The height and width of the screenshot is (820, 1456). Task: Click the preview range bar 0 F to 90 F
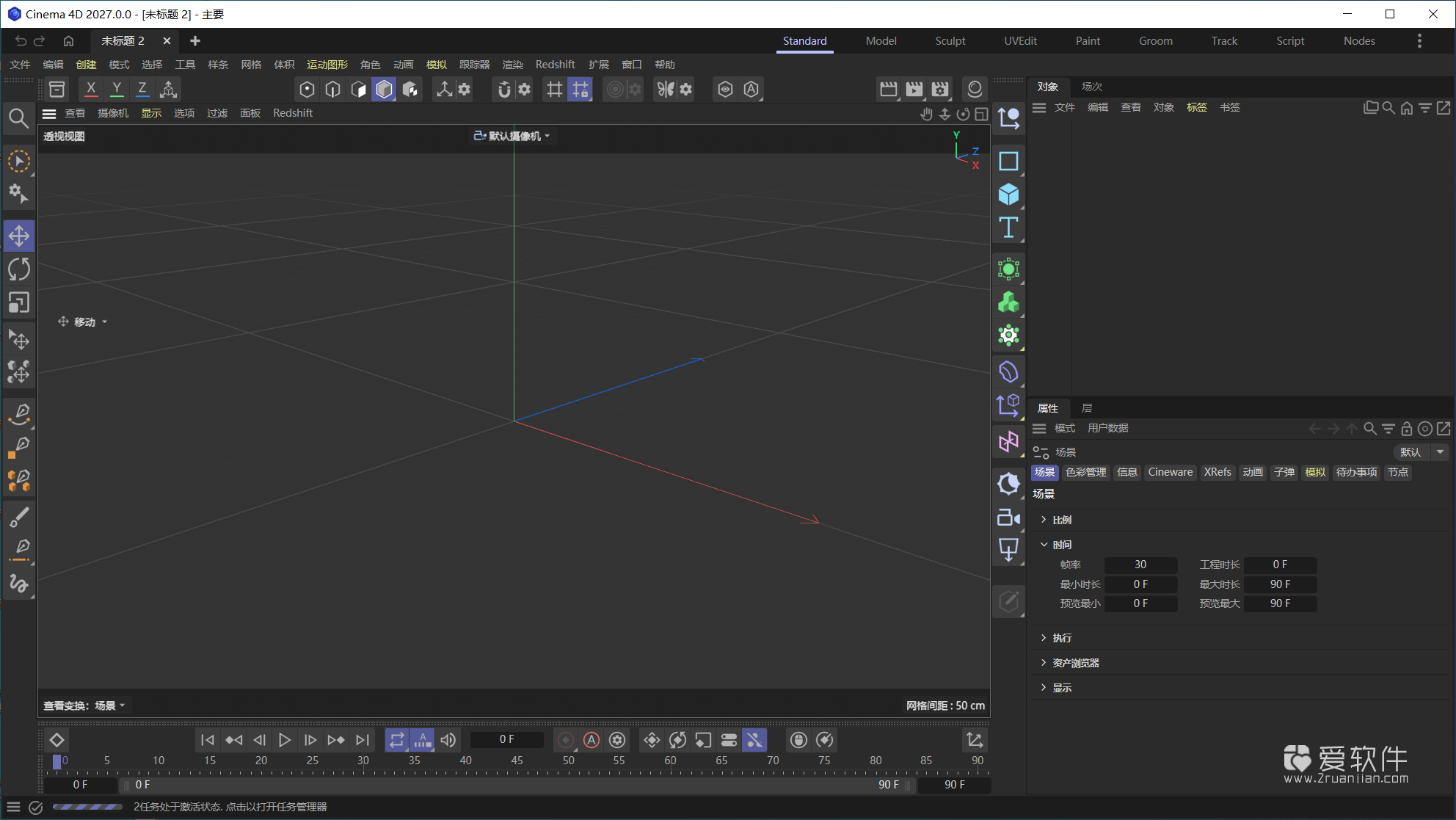(517, 785)
